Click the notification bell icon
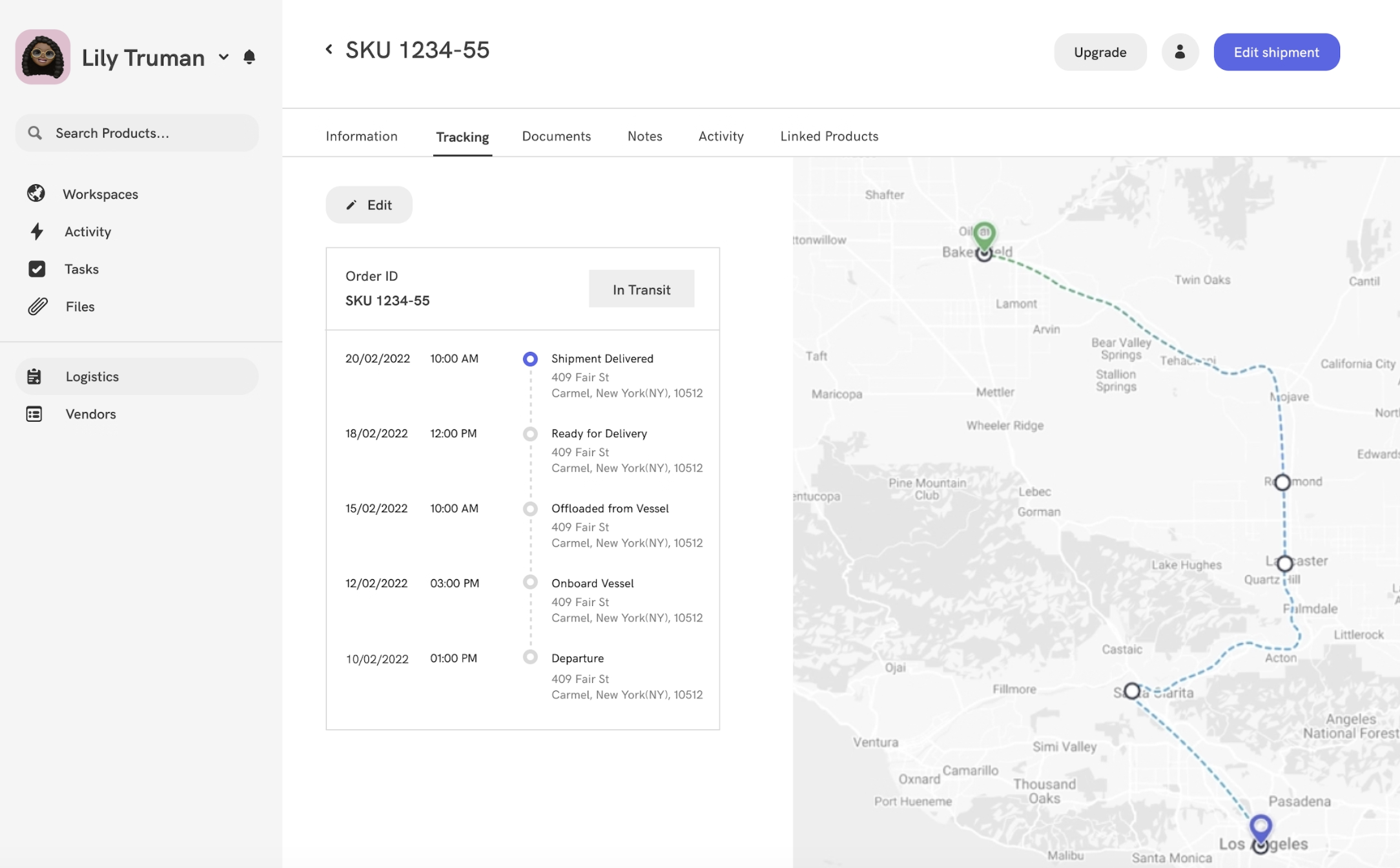1400x868 pixels. pos(249,57)
